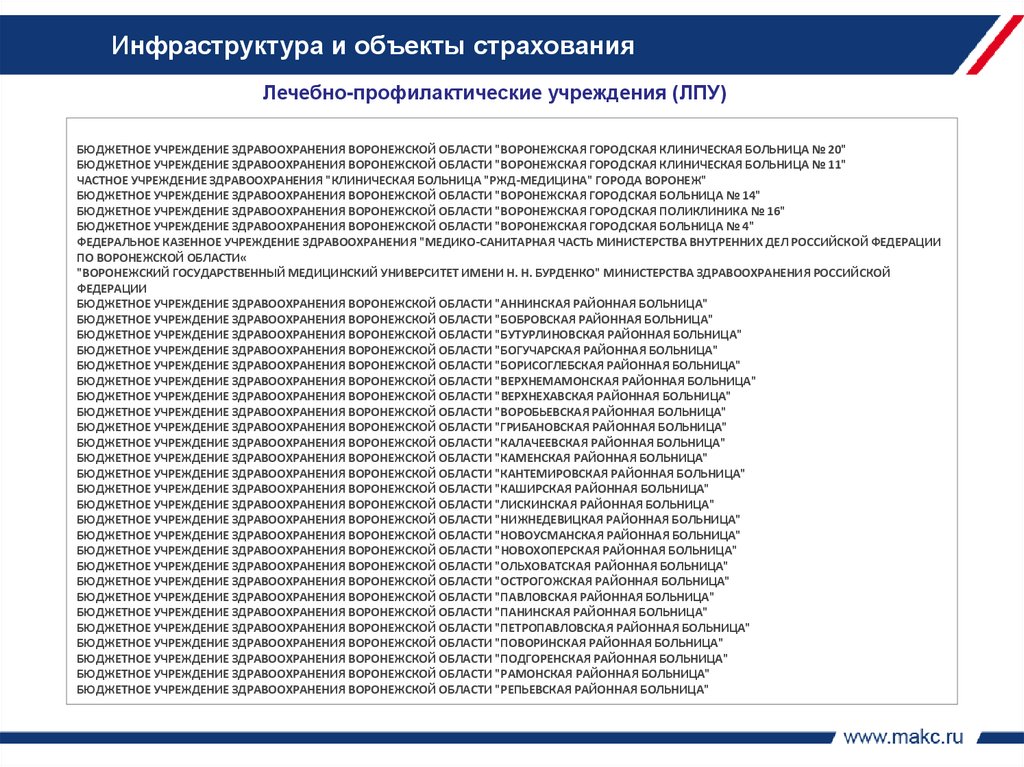Click the Верхнемамонская районная больница line

(416, 381)
